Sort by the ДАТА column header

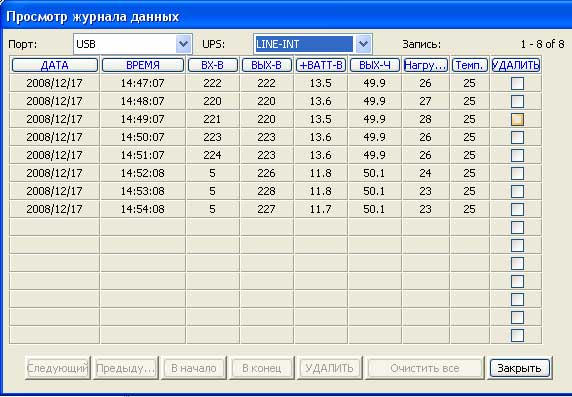[55, 65]
